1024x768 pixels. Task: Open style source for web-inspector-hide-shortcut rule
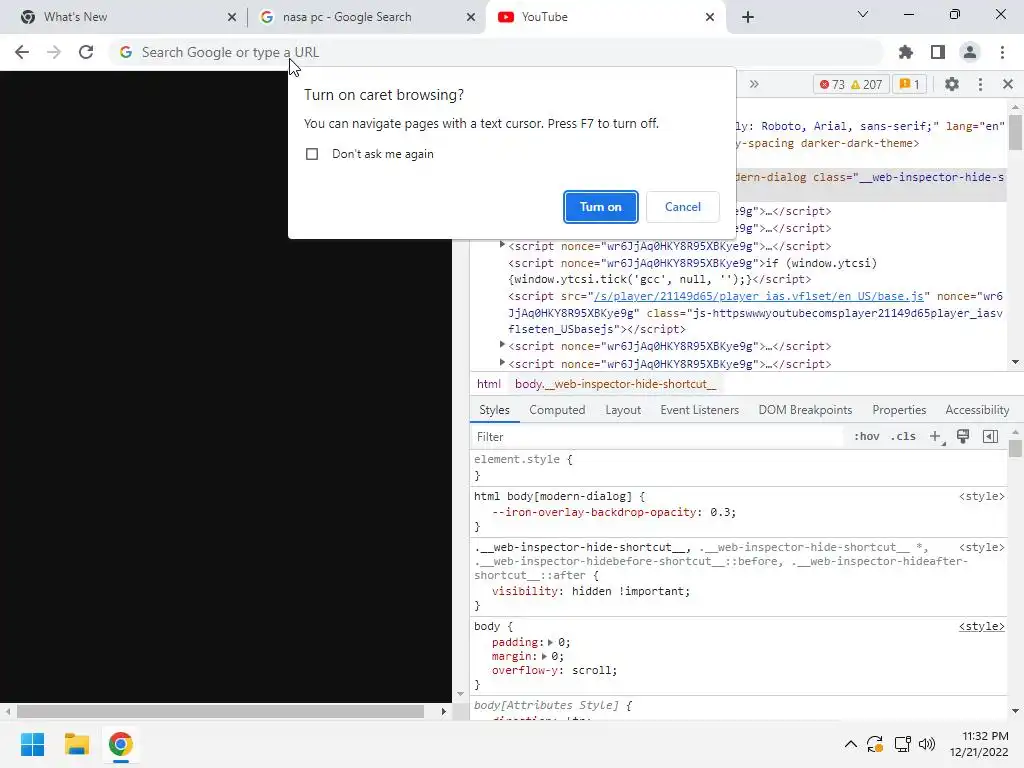(x=982, y=547)
